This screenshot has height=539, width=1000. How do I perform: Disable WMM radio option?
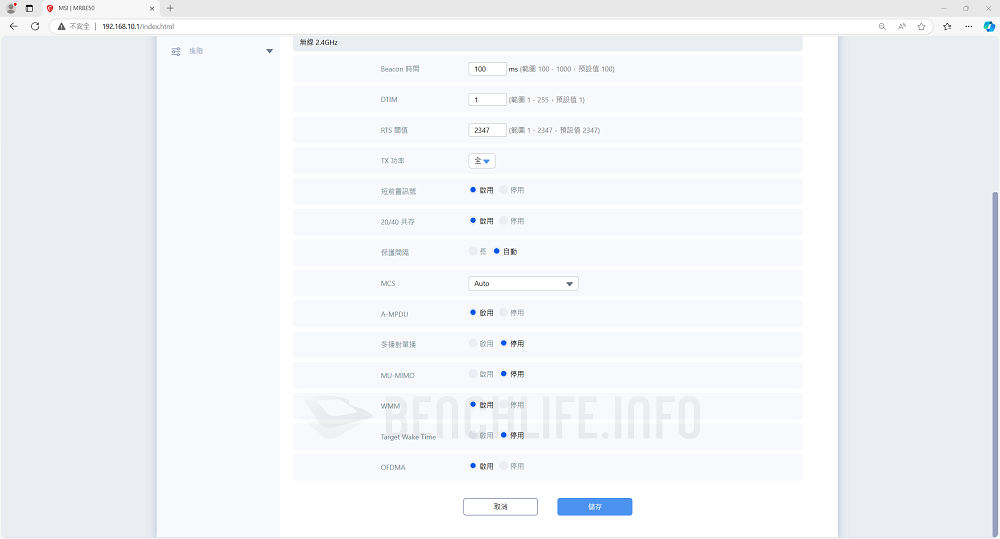click(x=504, y=404)
